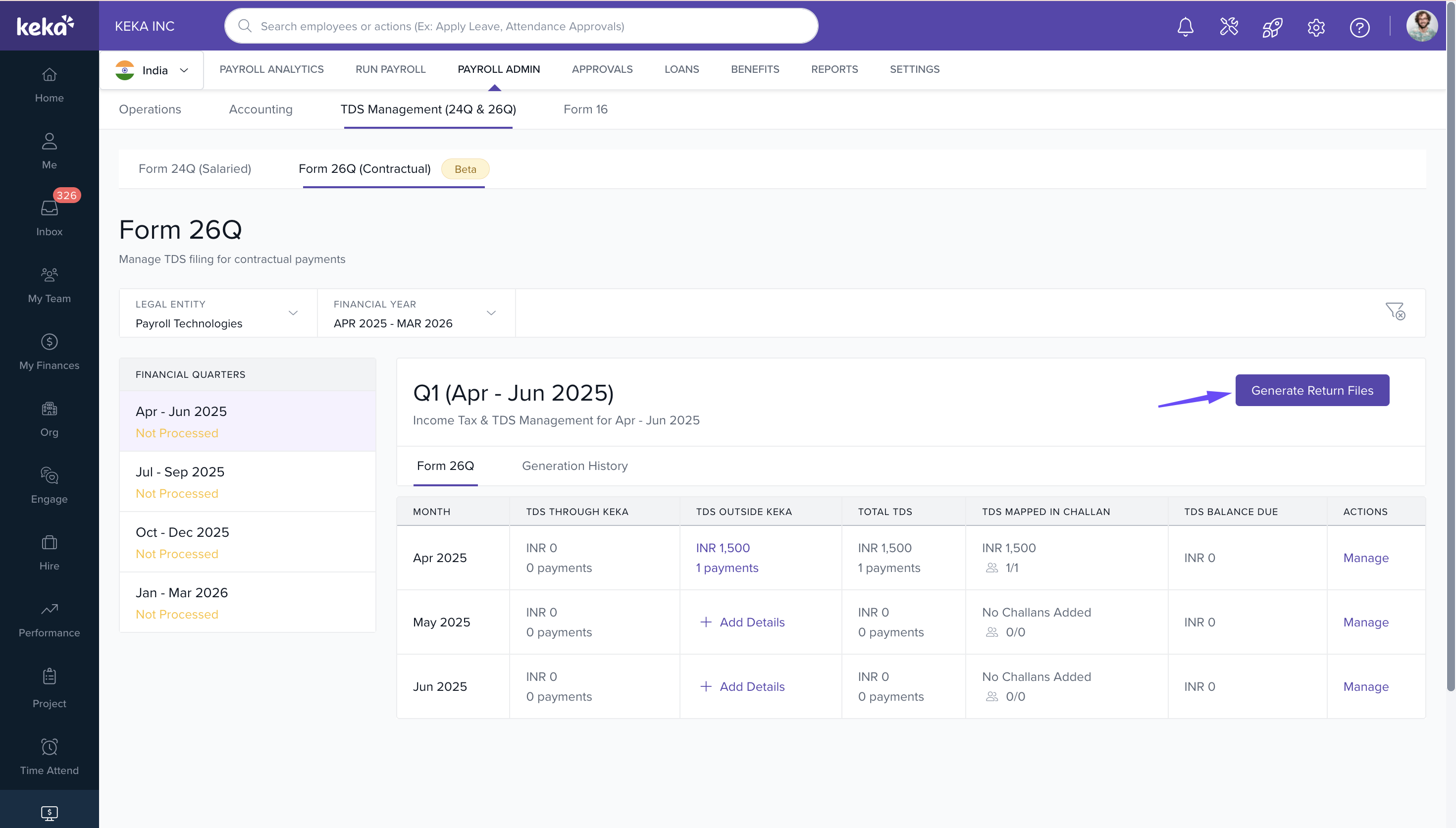Open Time Attend in the sidebar
The height and width of the screenshot is (828, 1456).
tap(50, 756)
